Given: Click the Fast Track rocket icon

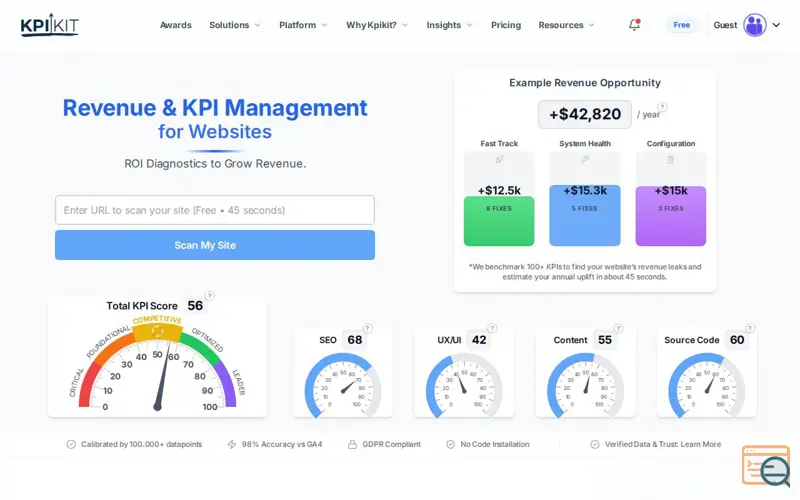Looking at the screenshot, I should 499,160.
